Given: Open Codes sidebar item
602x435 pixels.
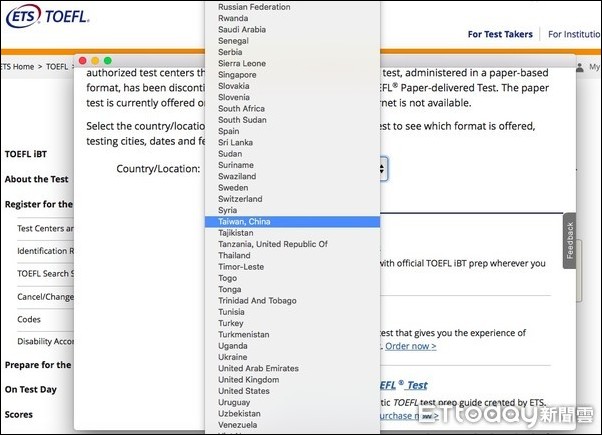Looking at the screenshot, I should point(29,319).
